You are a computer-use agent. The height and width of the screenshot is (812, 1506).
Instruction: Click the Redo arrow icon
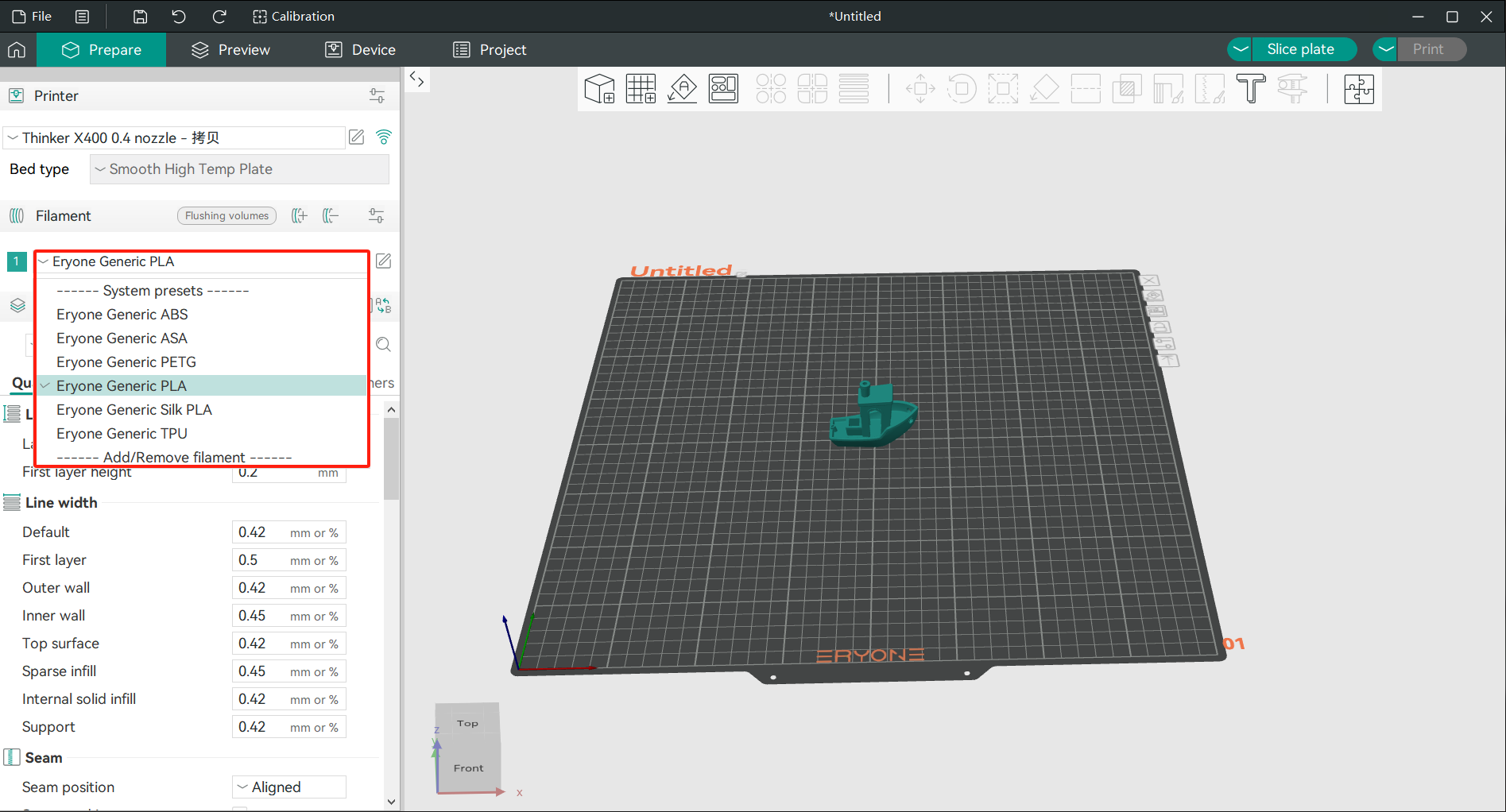tap(219, 16)
